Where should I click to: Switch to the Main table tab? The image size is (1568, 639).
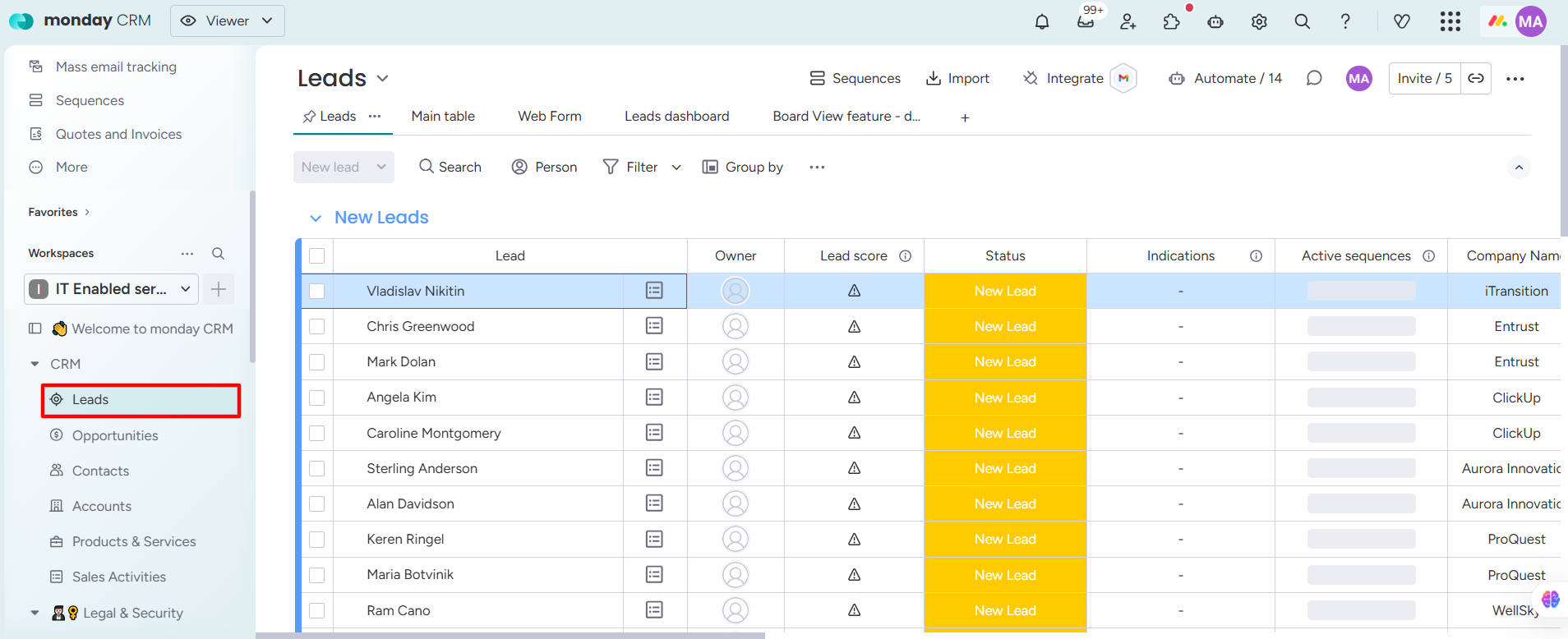pyautogui.click(x=443, y=117)
